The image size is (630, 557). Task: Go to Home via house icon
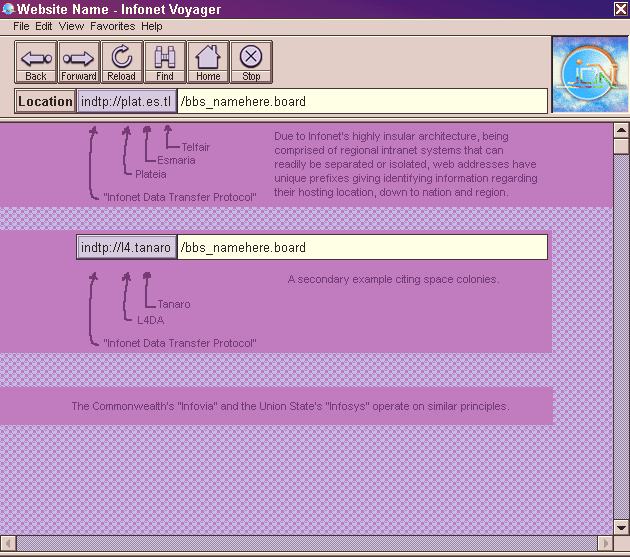point(208,62)
